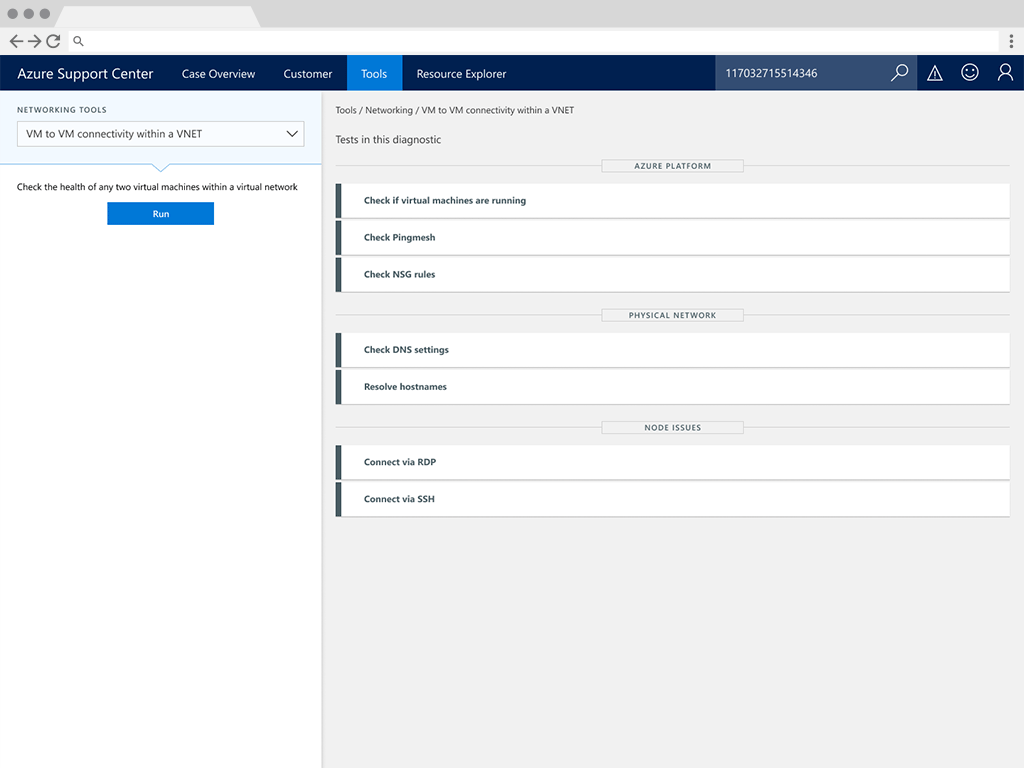Screen dimensions: 1024x768
Task: Click the Tools breadcrumb link
Action: (346, 110)
